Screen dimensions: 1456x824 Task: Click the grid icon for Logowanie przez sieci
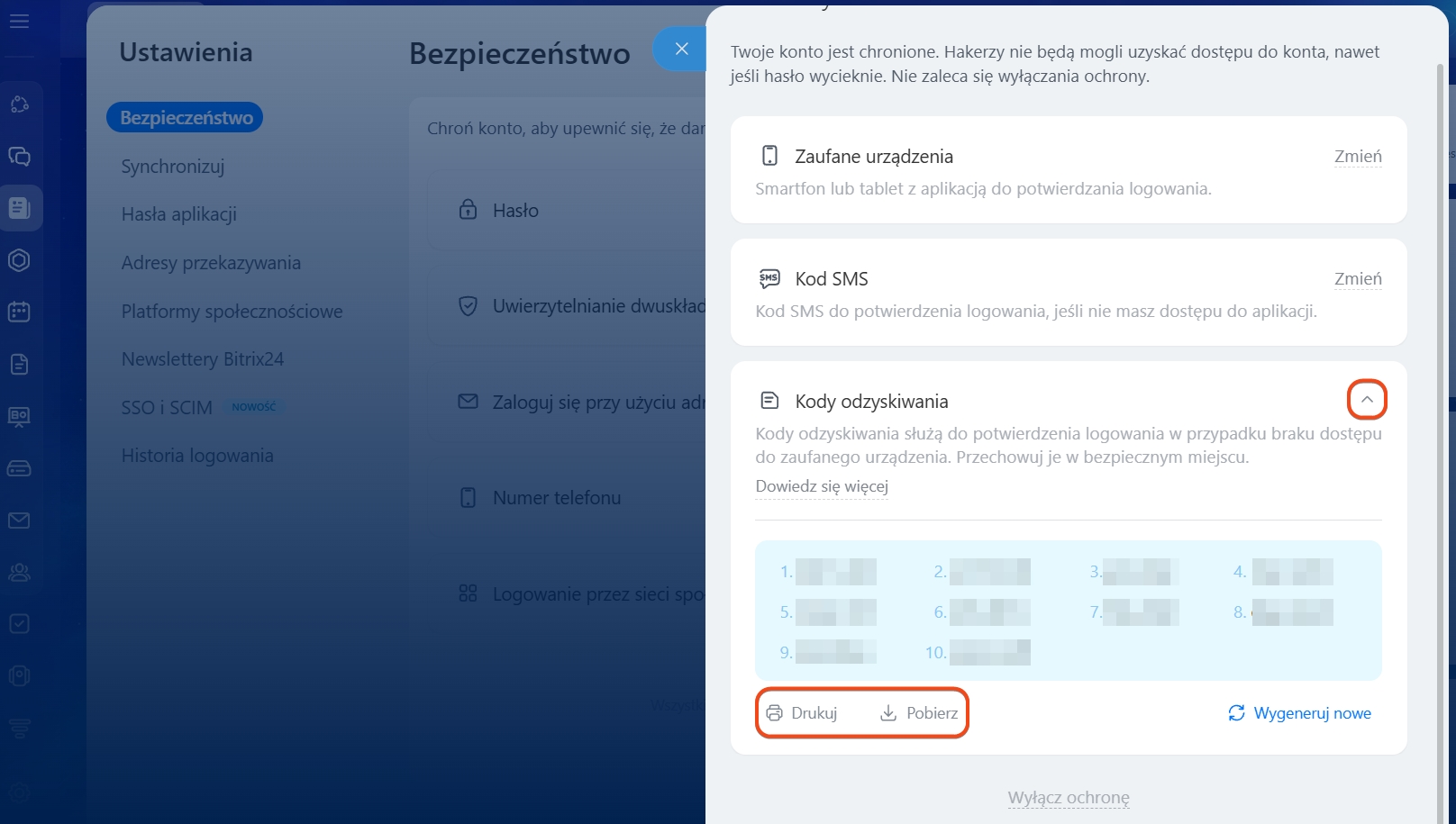[x=468, y=593]
